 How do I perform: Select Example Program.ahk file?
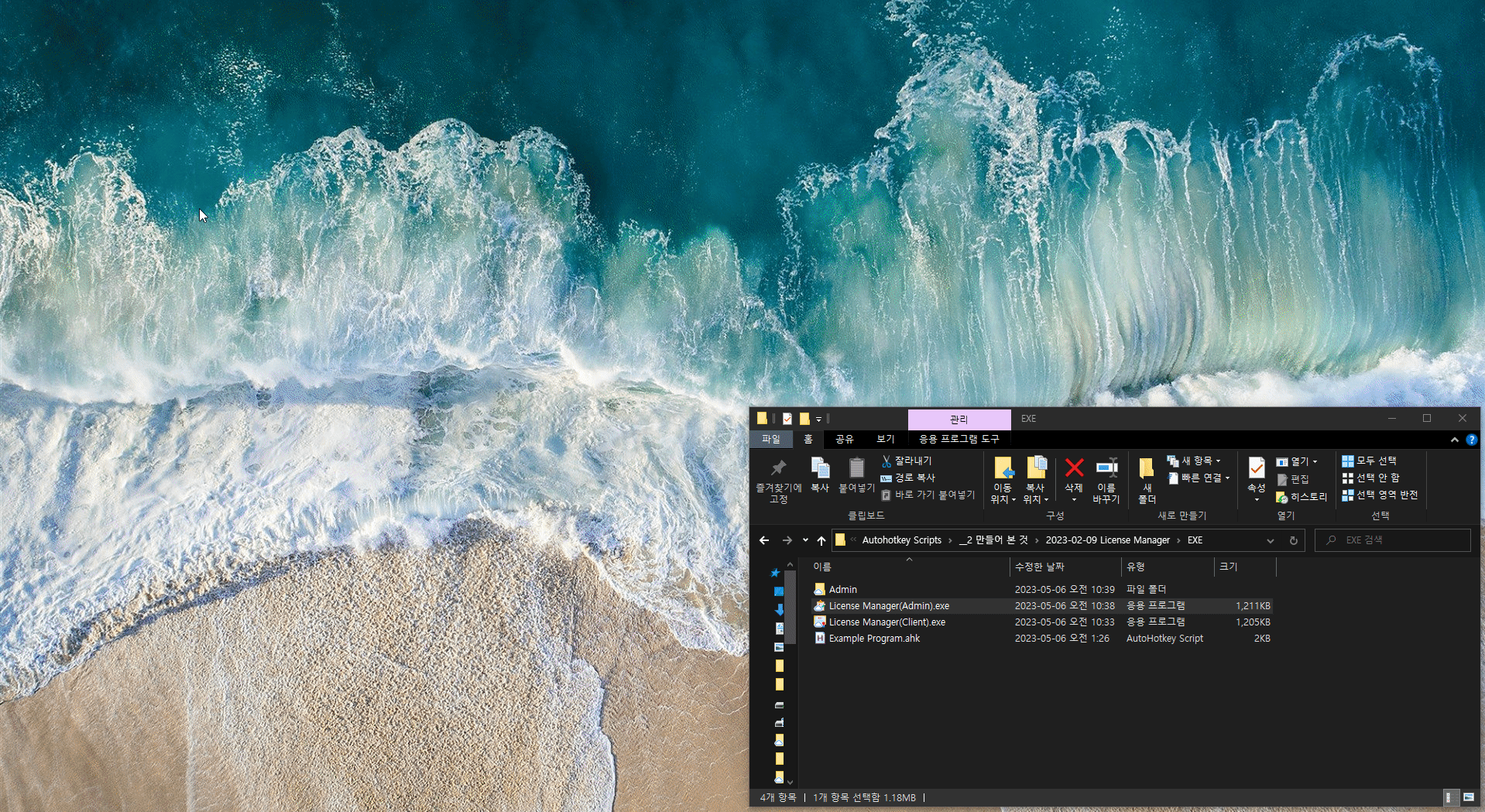(x=874, y=639)
